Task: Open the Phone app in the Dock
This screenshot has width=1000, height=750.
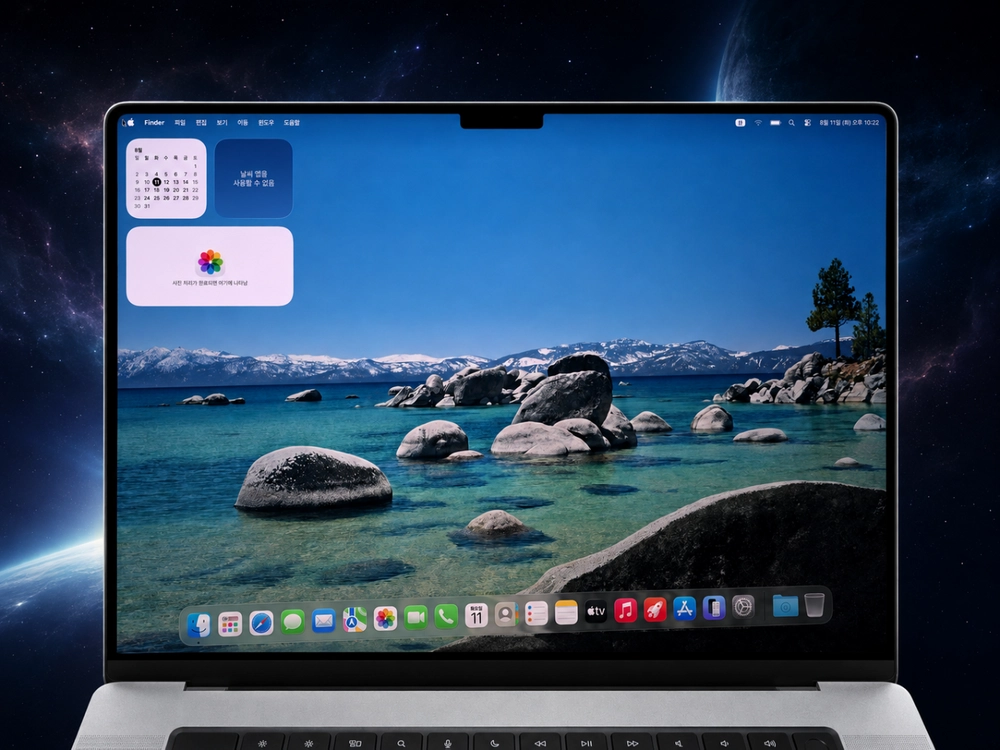Action: pos(446,616)
